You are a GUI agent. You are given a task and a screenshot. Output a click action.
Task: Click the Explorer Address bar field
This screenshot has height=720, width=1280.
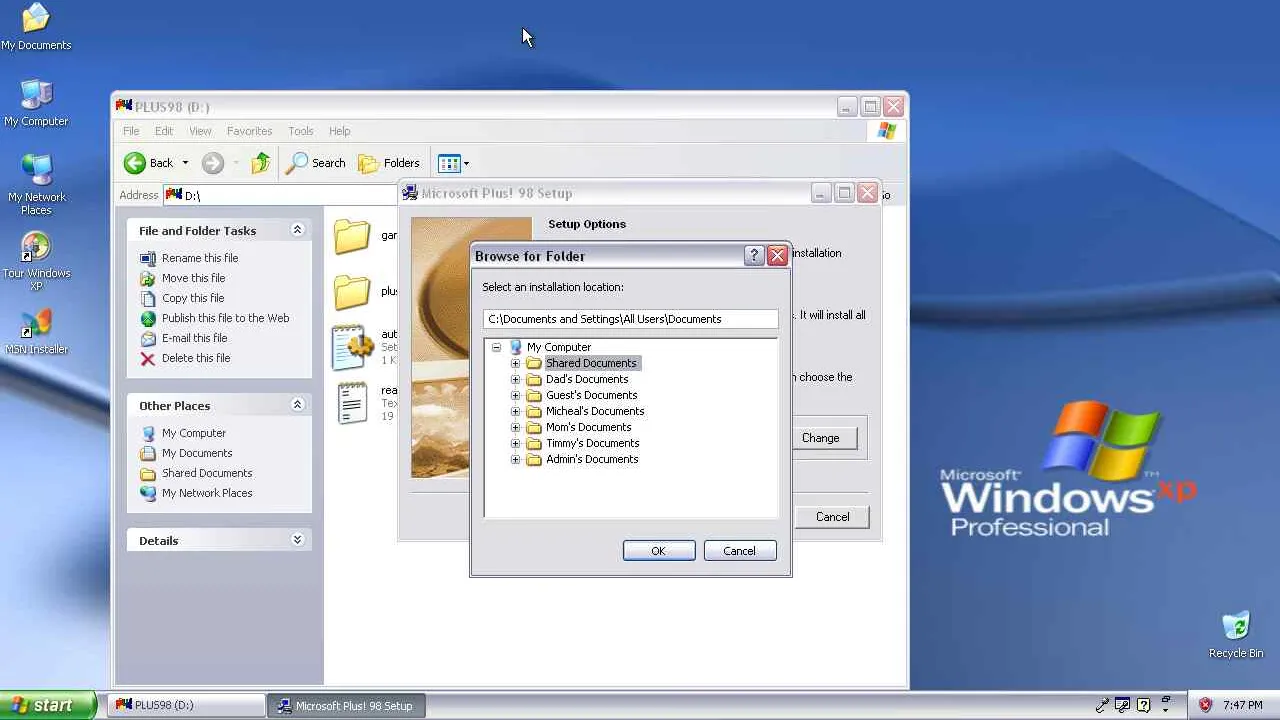click(x=281, y=195)
